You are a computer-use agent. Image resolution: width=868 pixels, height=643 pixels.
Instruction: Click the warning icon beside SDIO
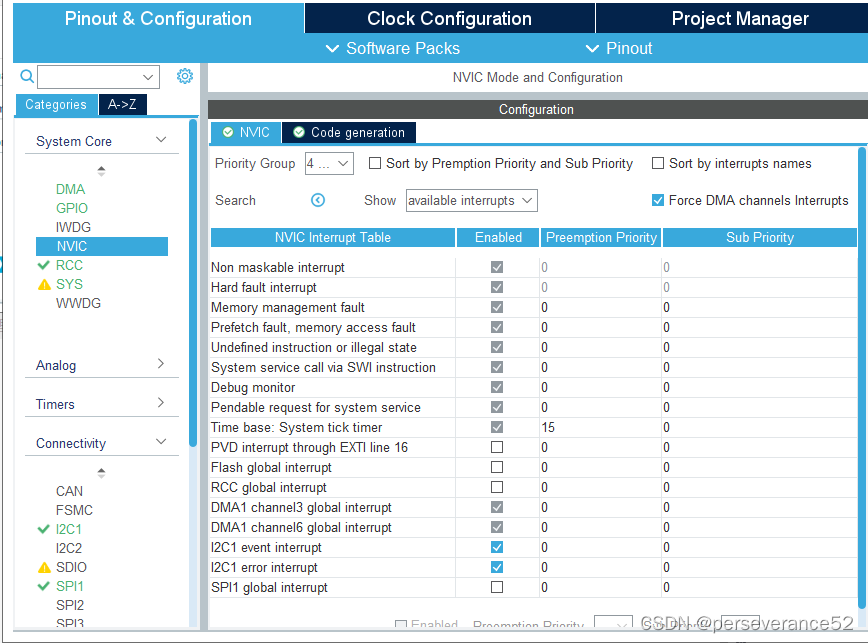(44, 567)
